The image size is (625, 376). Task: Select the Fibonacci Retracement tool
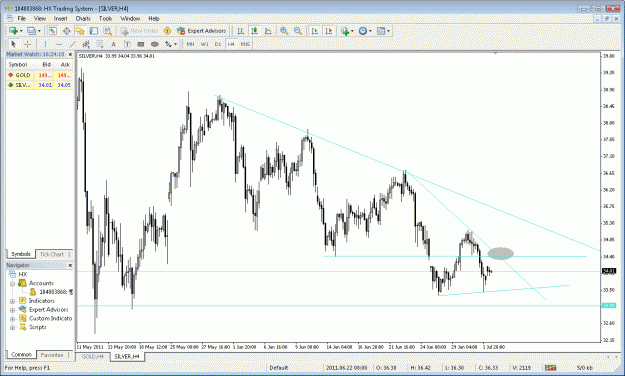100,44
